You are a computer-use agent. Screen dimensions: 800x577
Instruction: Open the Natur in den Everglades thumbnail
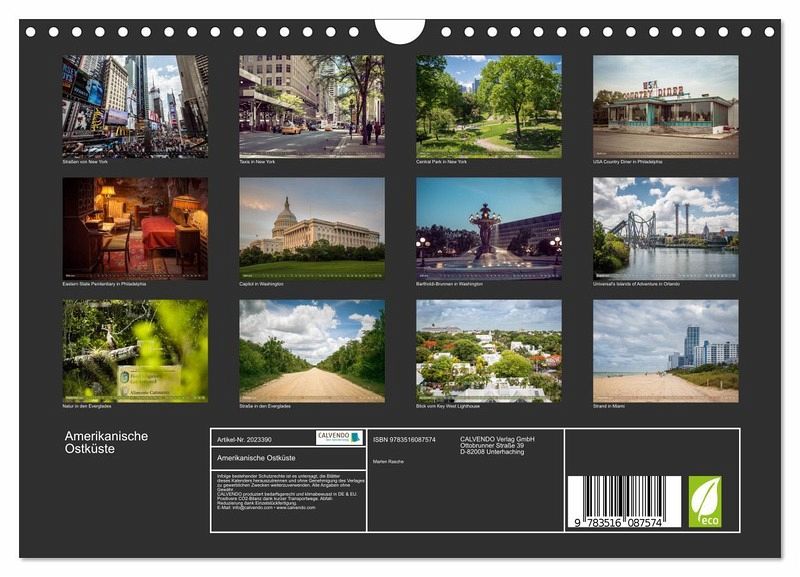(135, 350)
